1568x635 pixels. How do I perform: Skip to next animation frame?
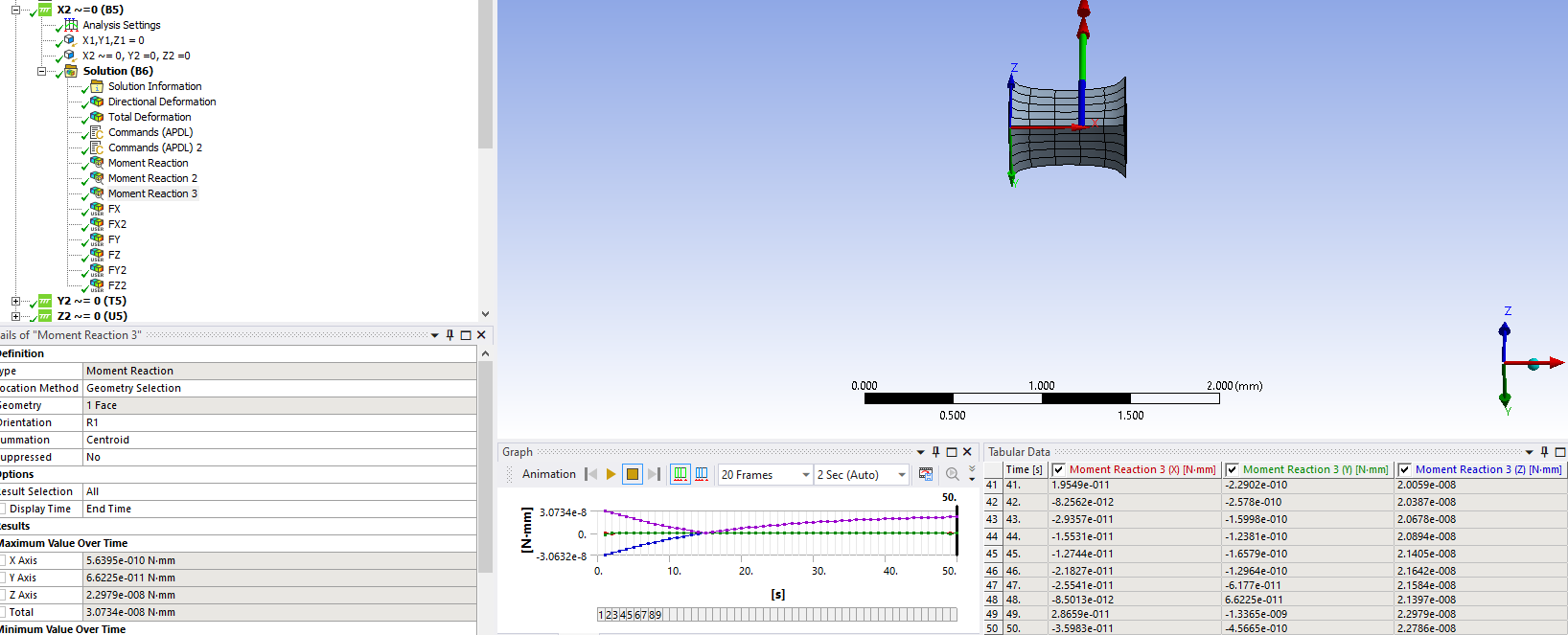(x=654, y=474)
